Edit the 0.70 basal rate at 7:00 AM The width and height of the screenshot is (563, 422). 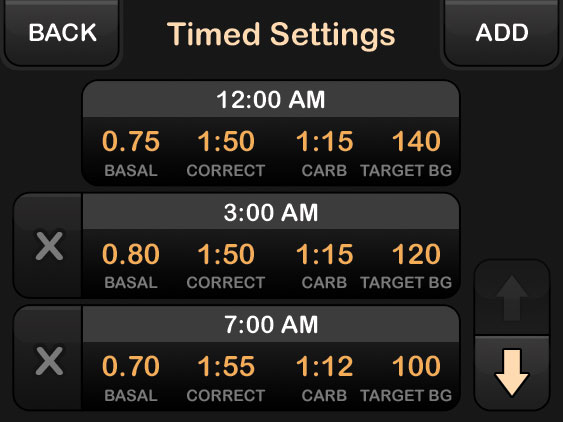coord(131,366)
